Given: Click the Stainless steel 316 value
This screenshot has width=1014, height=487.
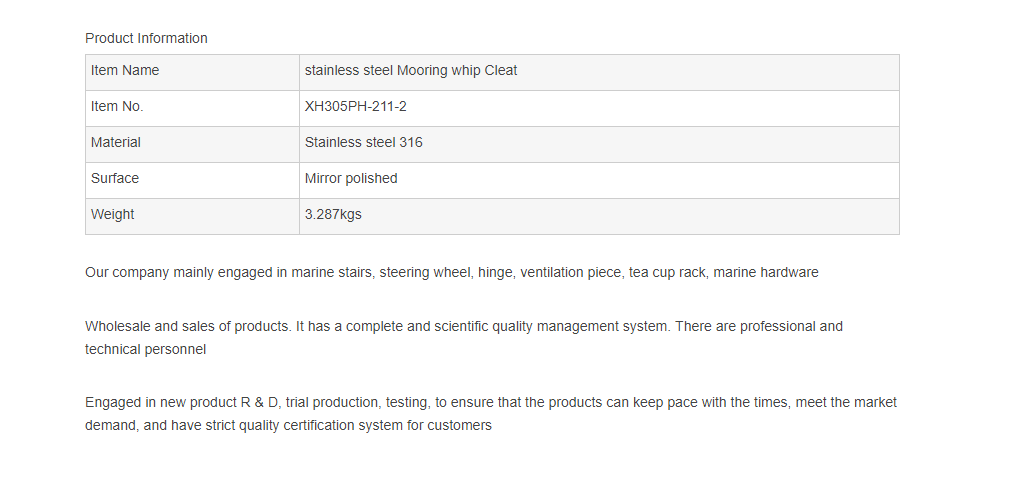Looking at the screenshot, I should click(x=363, y=142).
